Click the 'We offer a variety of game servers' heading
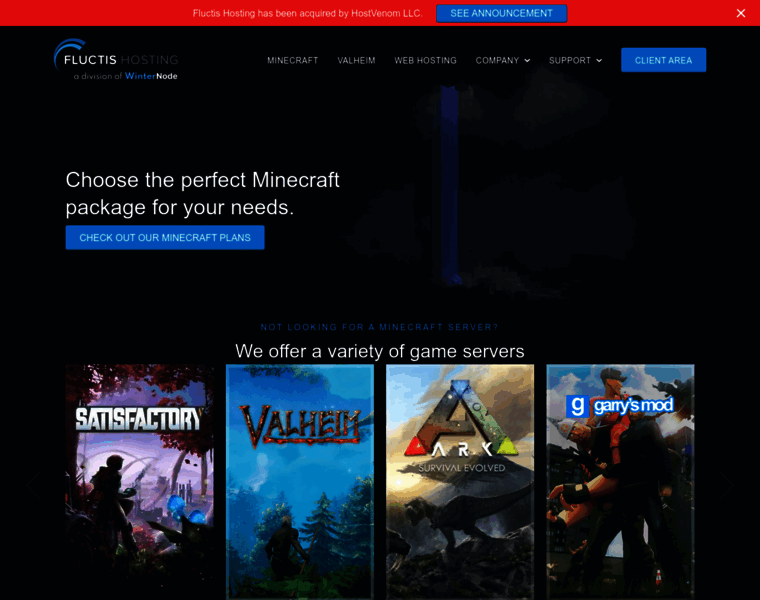760x600 pixels. (380, 351)
